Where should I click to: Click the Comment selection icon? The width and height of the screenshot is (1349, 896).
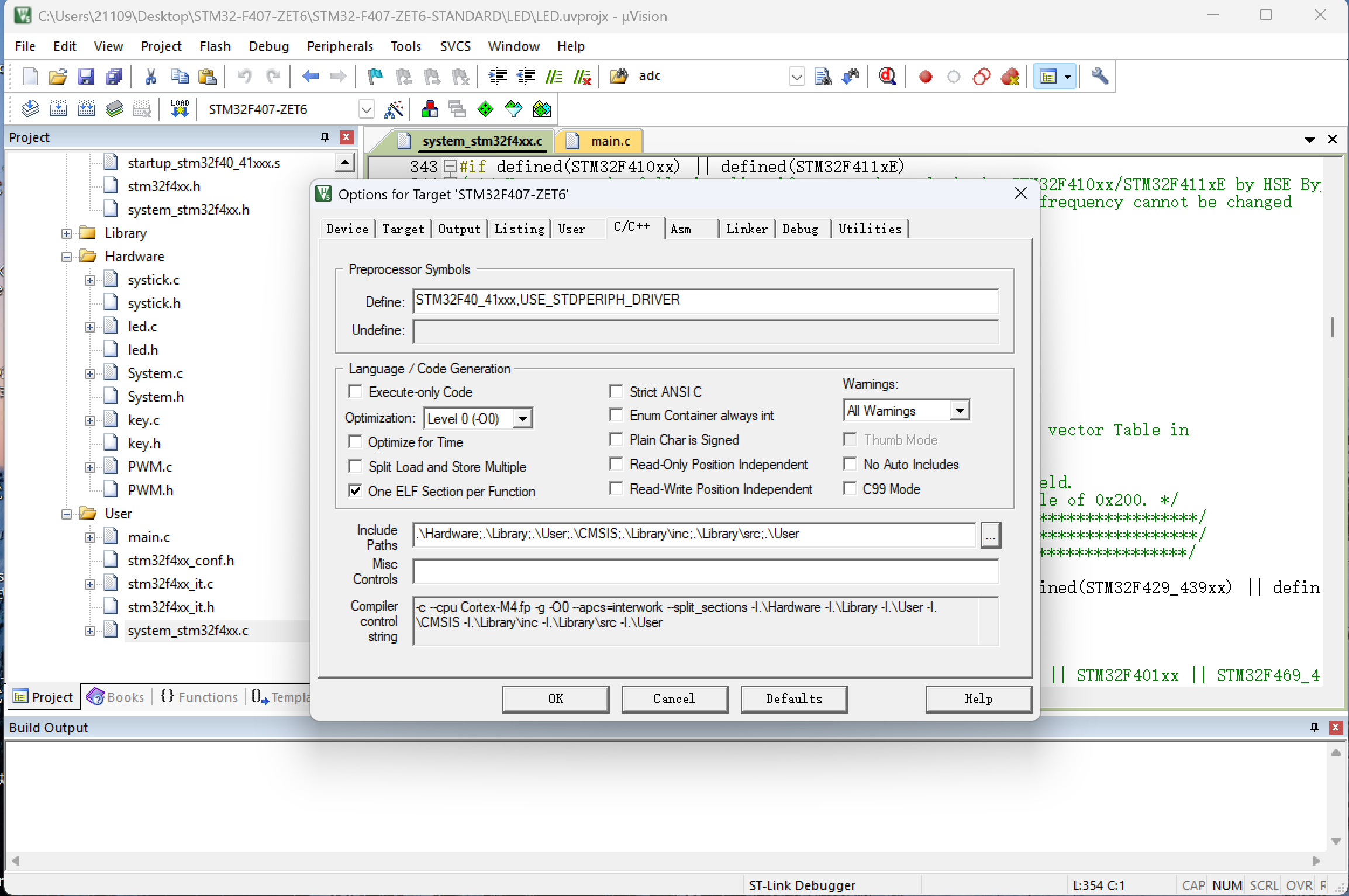pyautogui.click(x=554, y=77)
